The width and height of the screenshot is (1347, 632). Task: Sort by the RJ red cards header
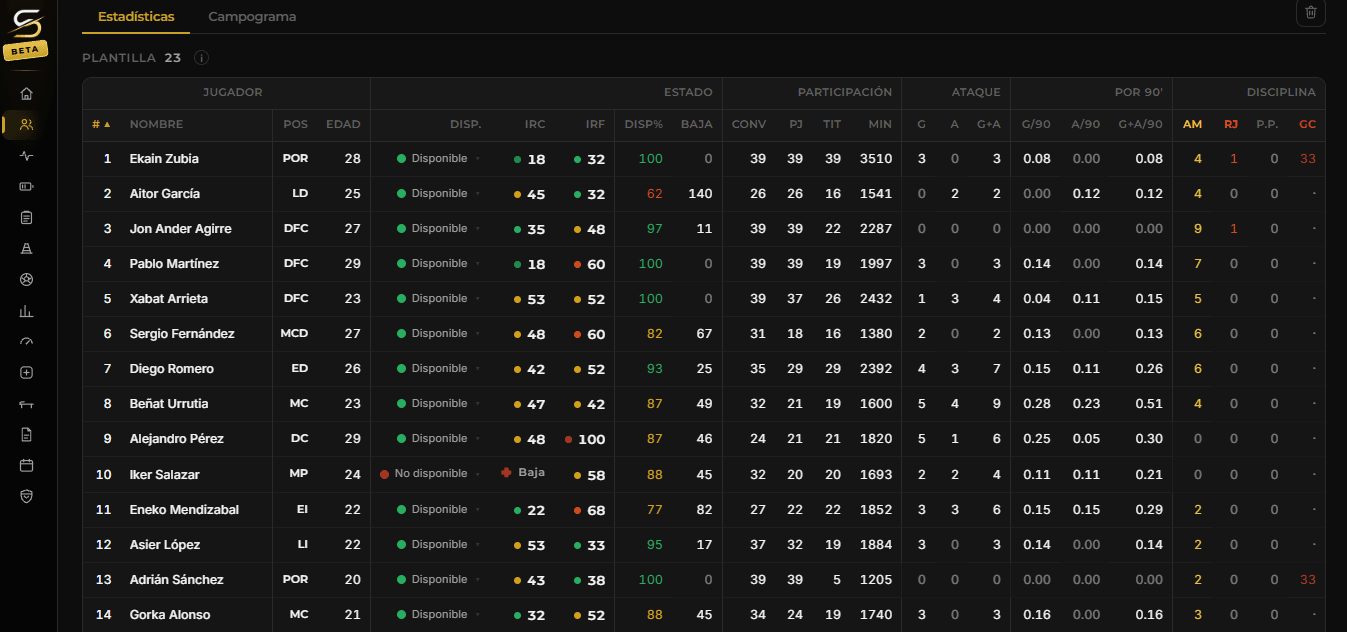click(1230, 125)
